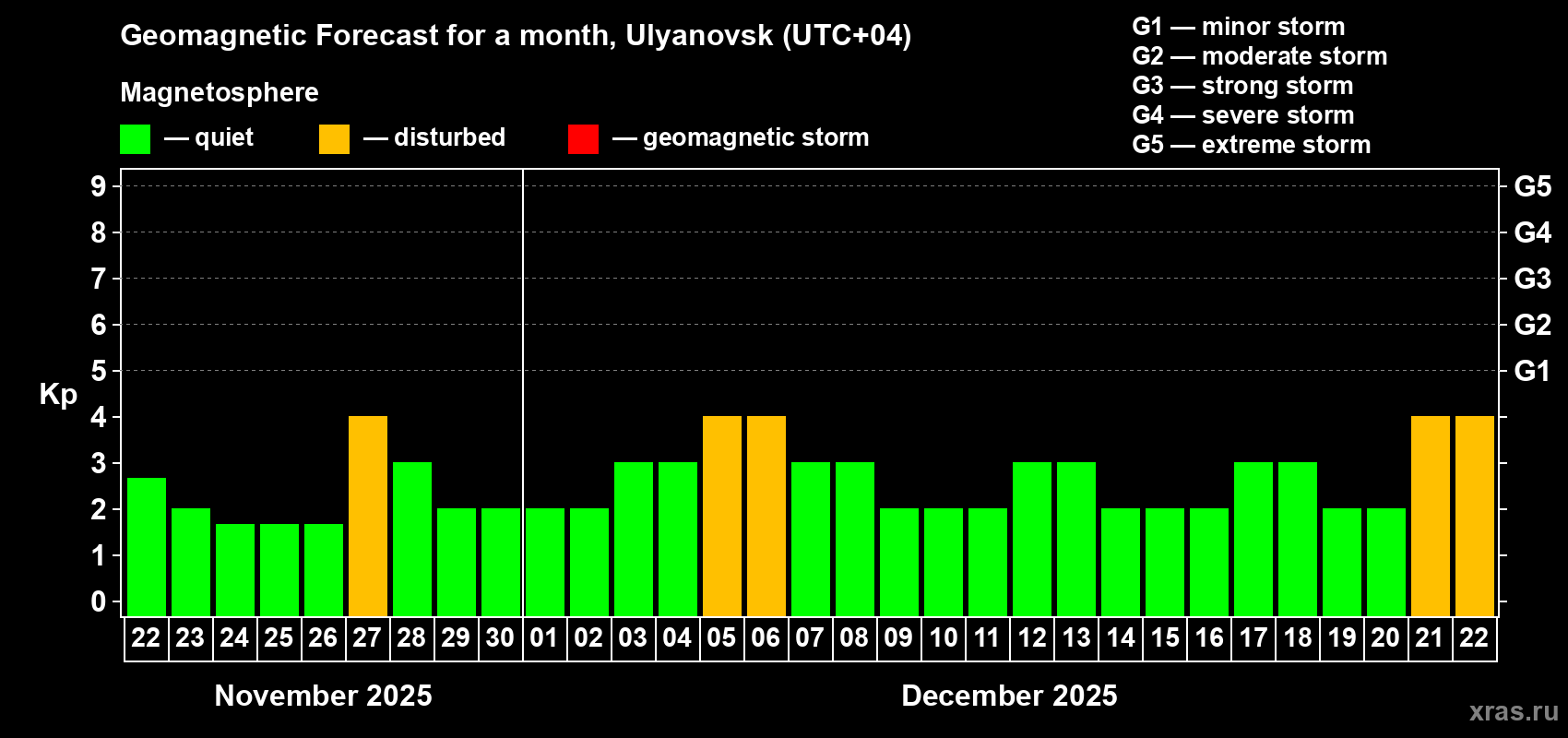The height and width of the screenshot is (738, 1568).
Task: Click the G4 right-axis label
Action: click(1533, 232)
